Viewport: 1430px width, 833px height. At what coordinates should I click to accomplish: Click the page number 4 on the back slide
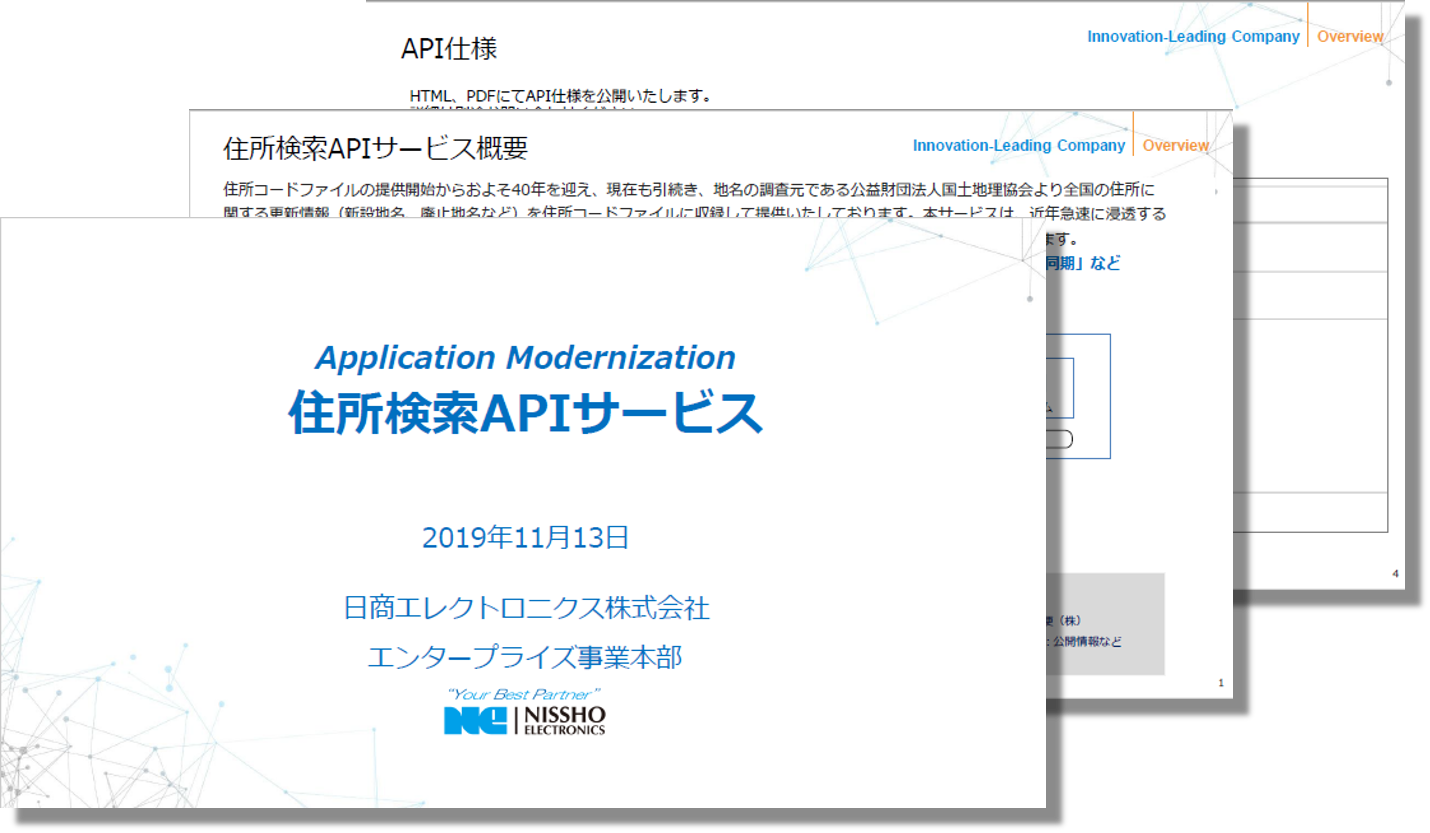pyautogui.click(x=1395, y=573)
